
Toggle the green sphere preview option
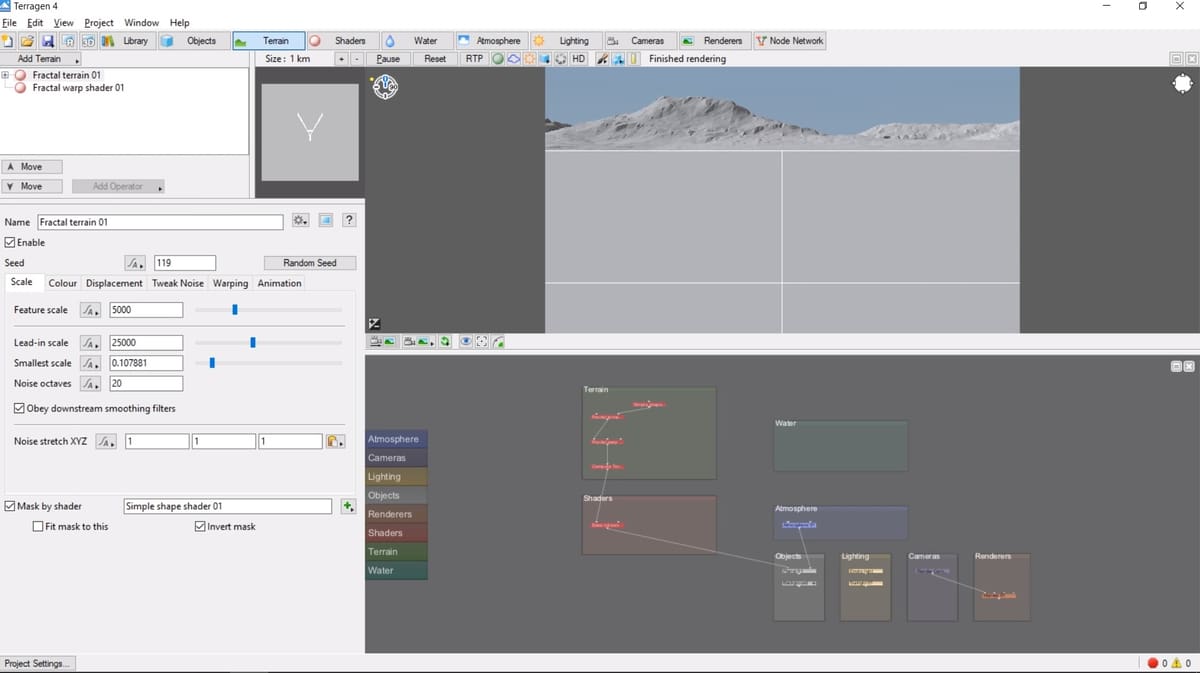pyautogui.click(x=497, y=59)
